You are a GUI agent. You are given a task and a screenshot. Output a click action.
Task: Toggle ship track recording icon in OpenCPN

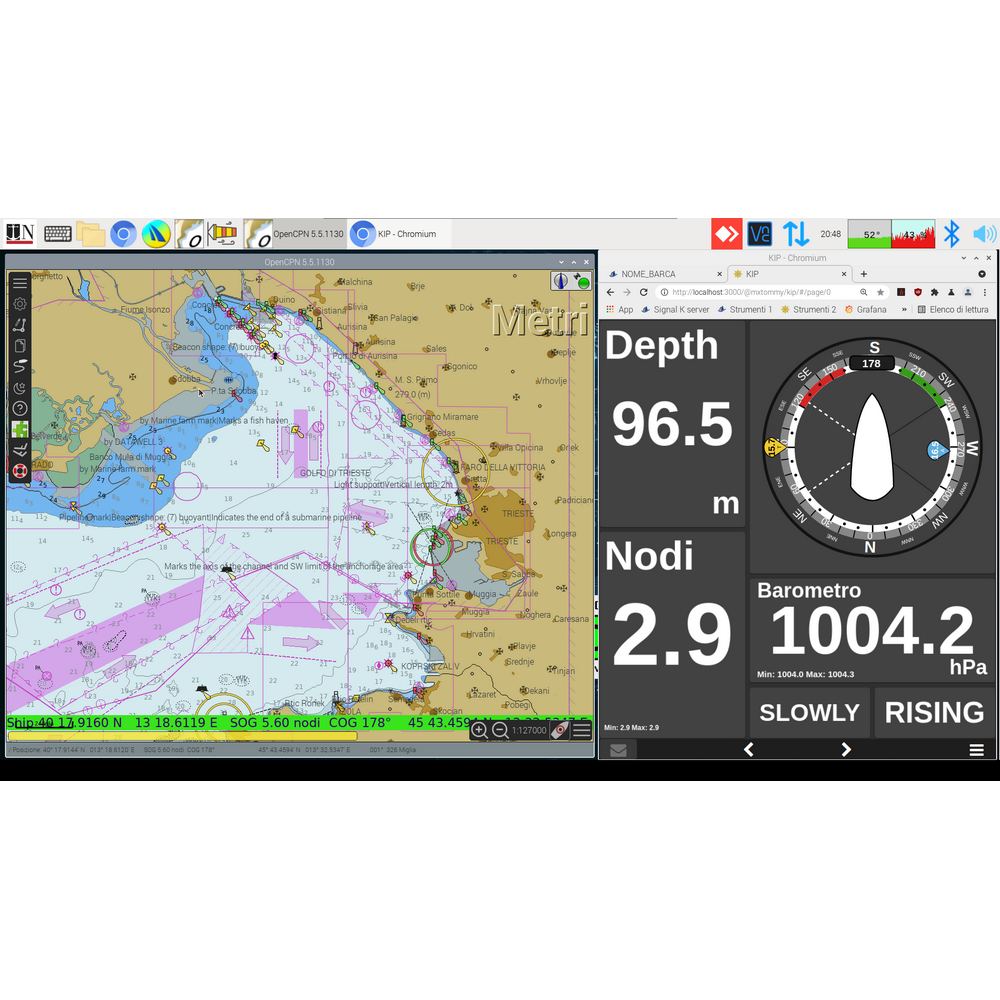(x=20, y=367)
